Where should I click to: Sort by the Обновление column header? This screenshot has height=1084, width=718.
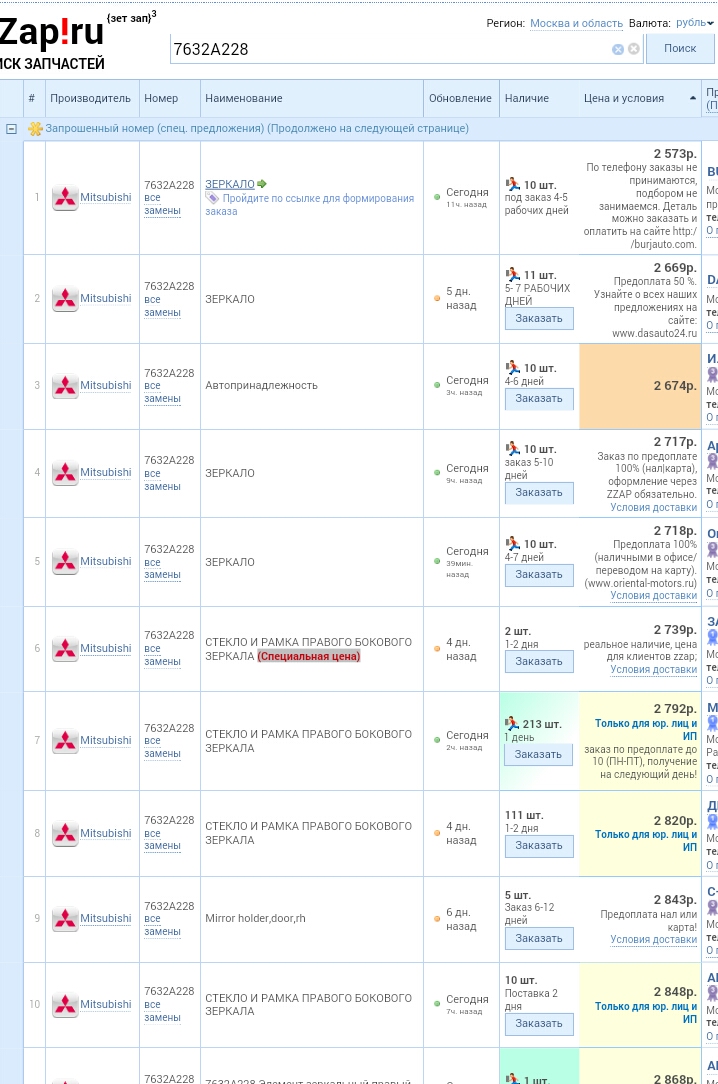point(460,98)
